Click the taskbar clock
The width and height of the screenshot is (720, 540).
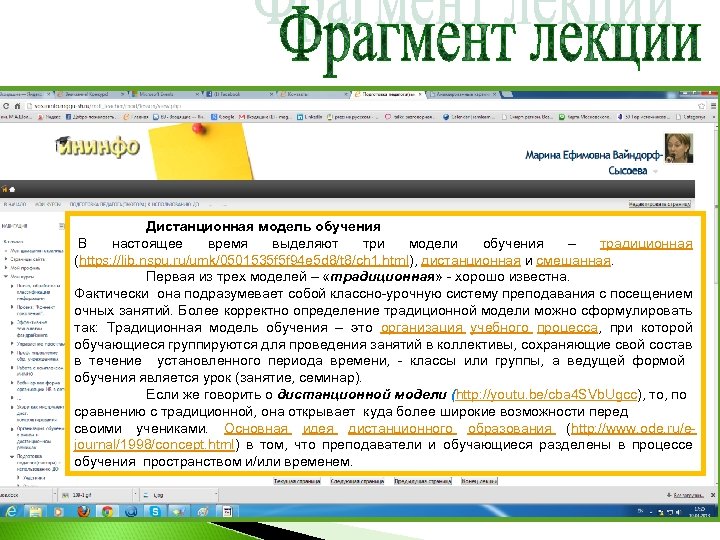point(700,511)
